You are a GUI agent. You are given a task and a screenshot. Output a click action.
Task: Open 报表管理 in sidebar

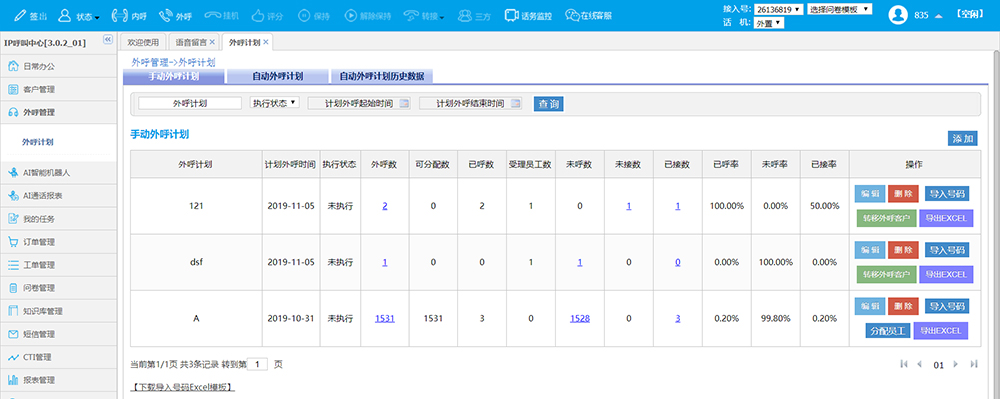(x=58, y=380)
